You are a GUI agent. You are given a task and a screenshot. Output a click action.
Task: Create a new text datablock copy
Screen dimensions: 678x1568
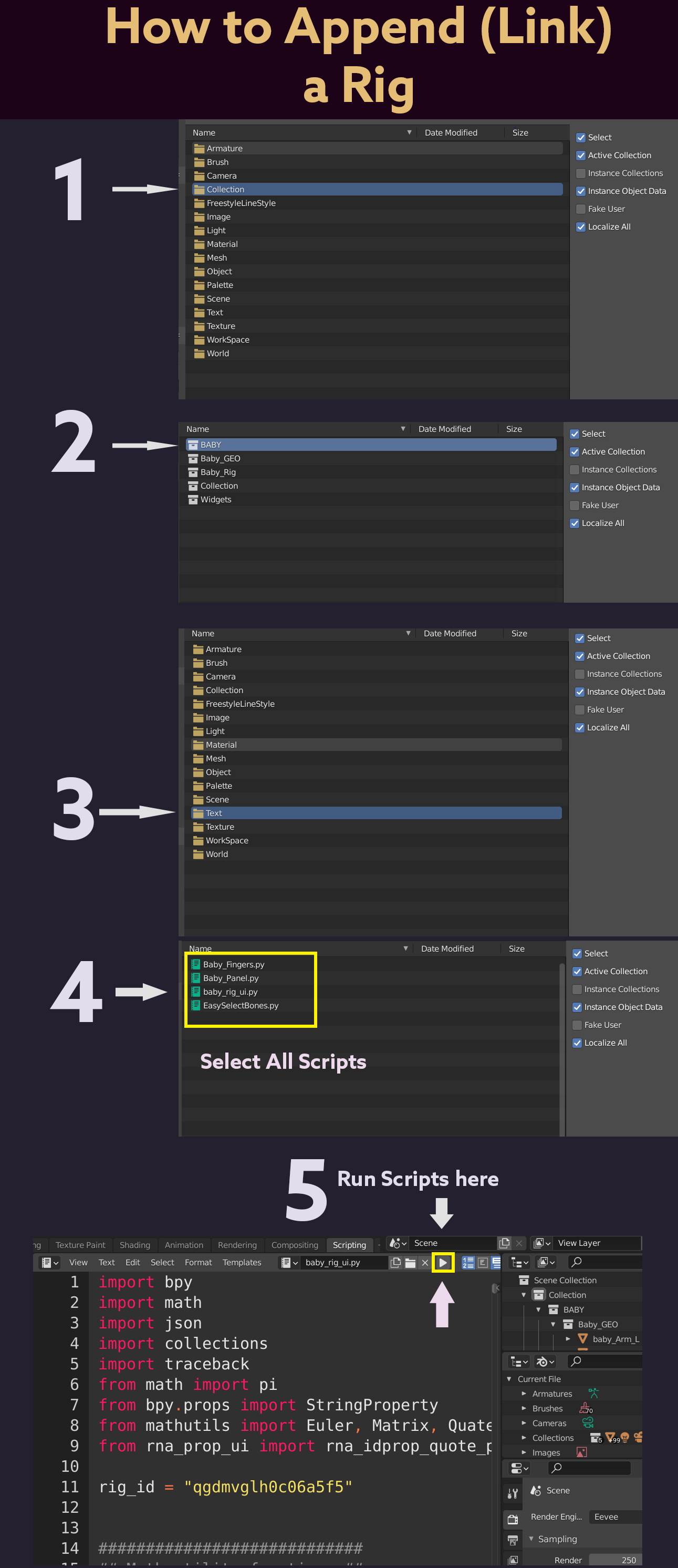(395, 1262)
